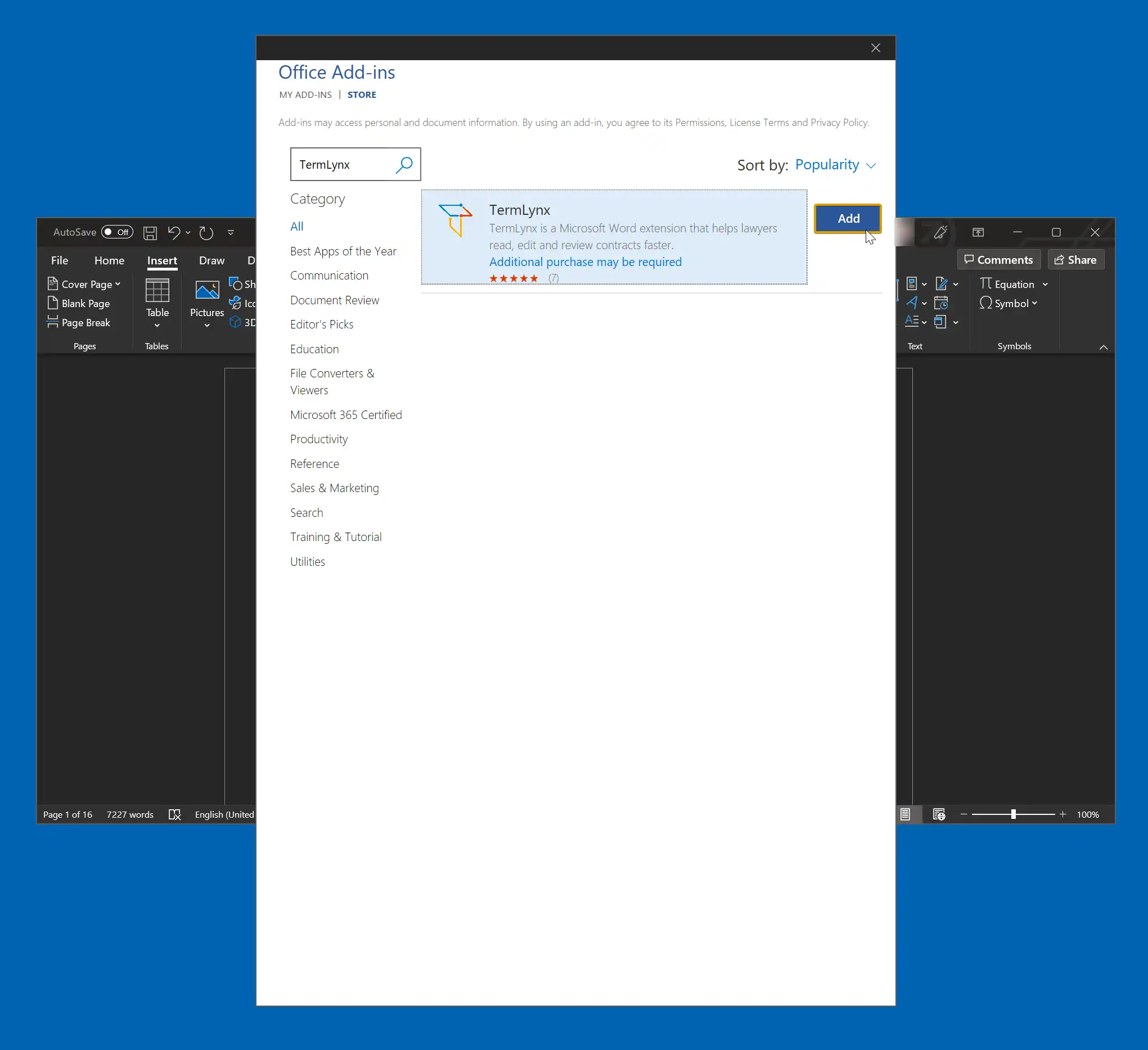Open the Sort by Popularity dropdown
The width and height of the screenshot is (1148, 1050).
(x=835, y=165)
